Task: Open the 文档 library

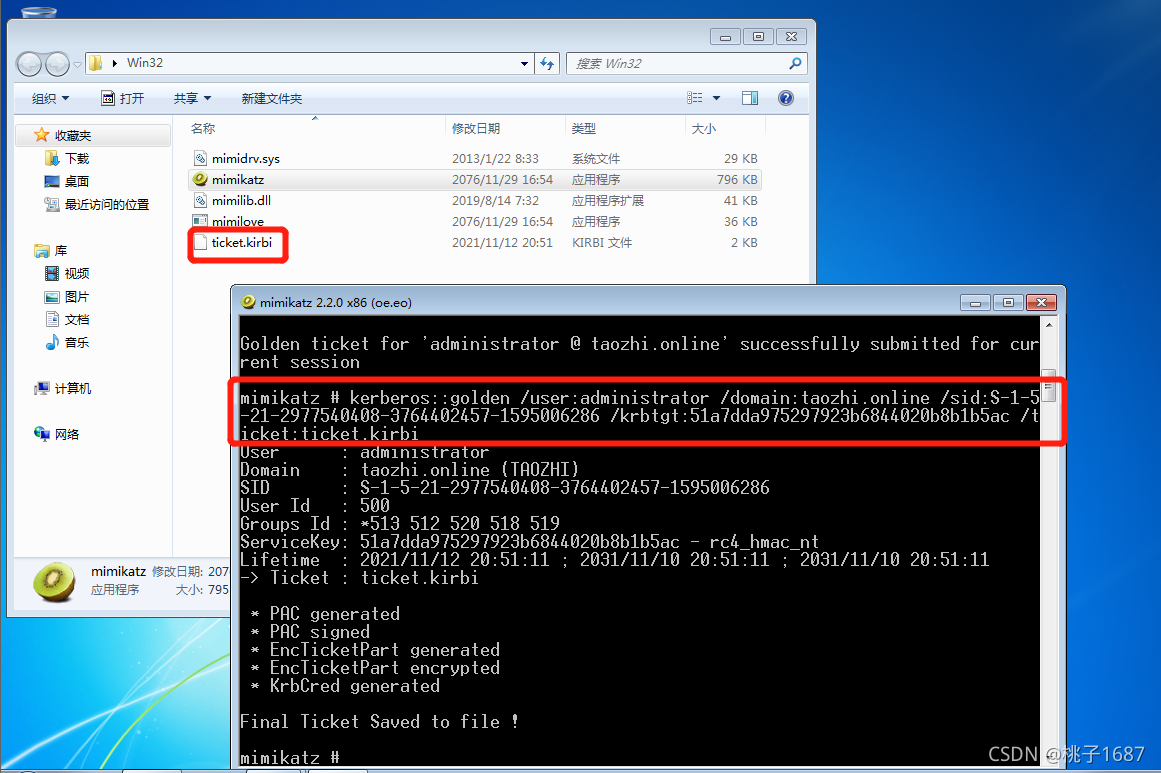Action: coord(76,320)
